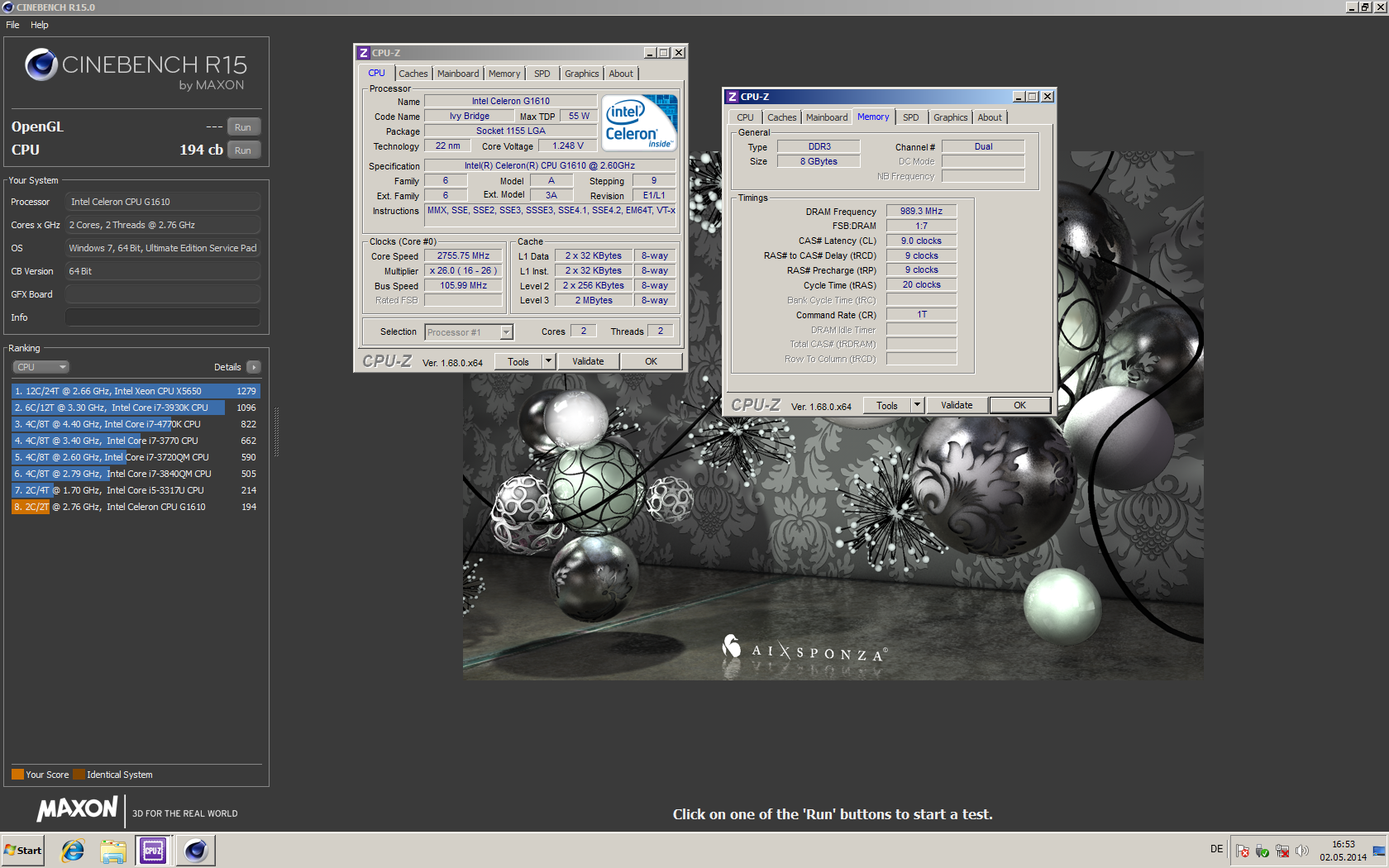The height and width of the screenshot is (868, 1389).
Task: Switch to SPD tab in left CPU-Z
Action: (542, 74)
